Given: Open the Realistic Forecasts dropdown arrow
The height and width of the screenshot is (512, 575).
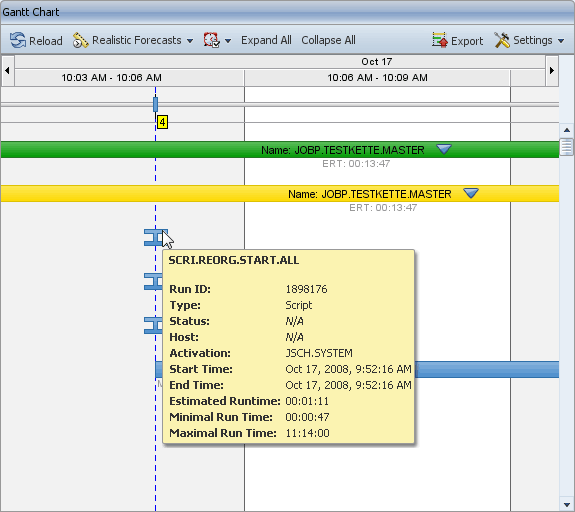Looking at the screenshot, I should 190,41.
